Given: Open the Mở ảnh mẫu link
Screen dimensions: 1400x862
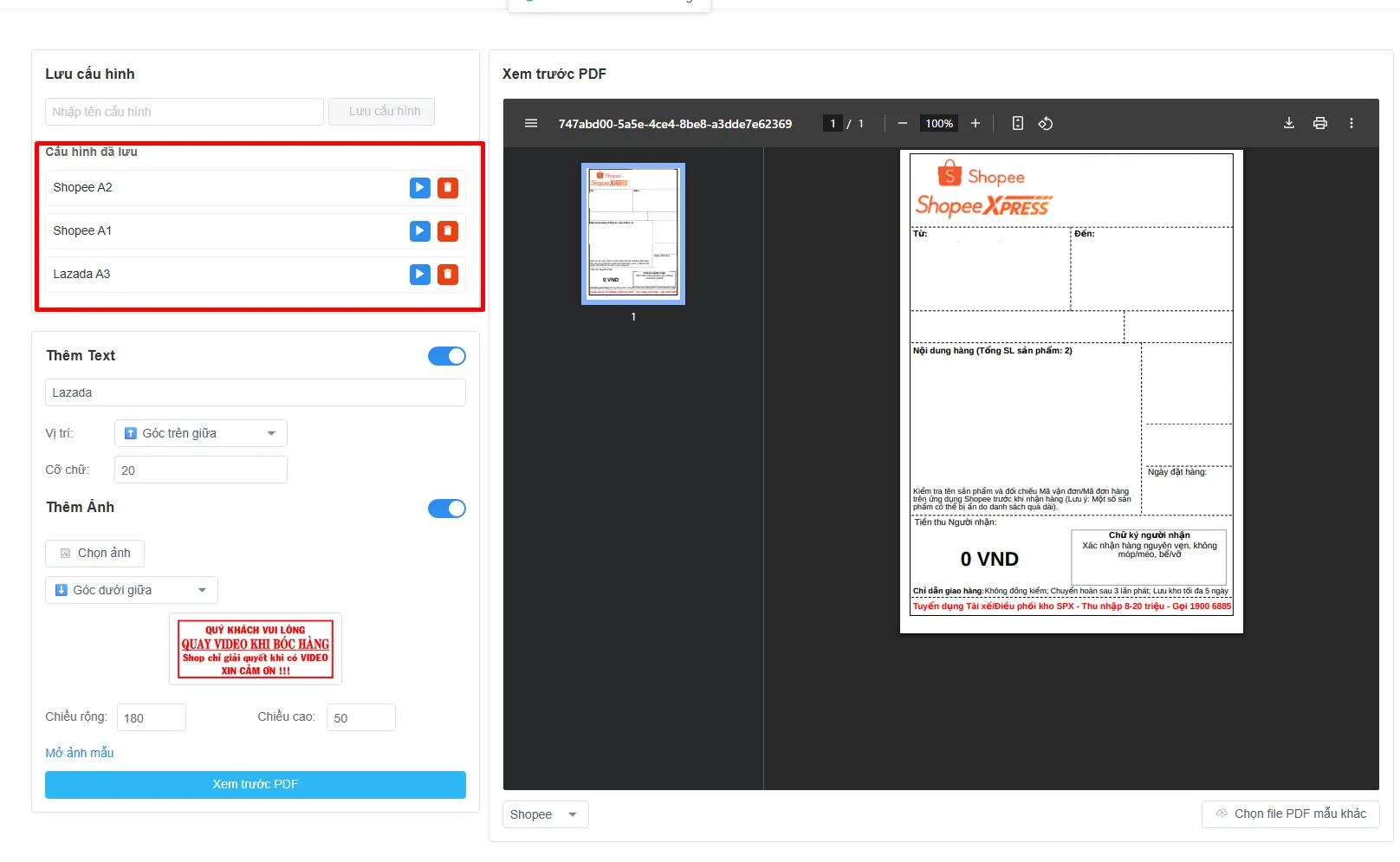Looking at the screenshot, I should point(80,753).
